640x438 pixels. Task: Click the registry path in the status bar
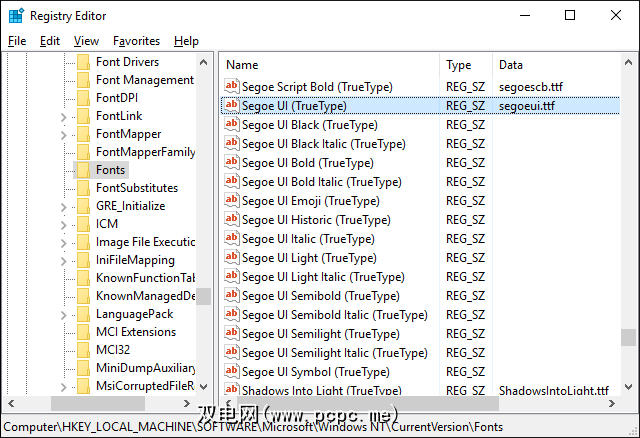tap(253, 427)
